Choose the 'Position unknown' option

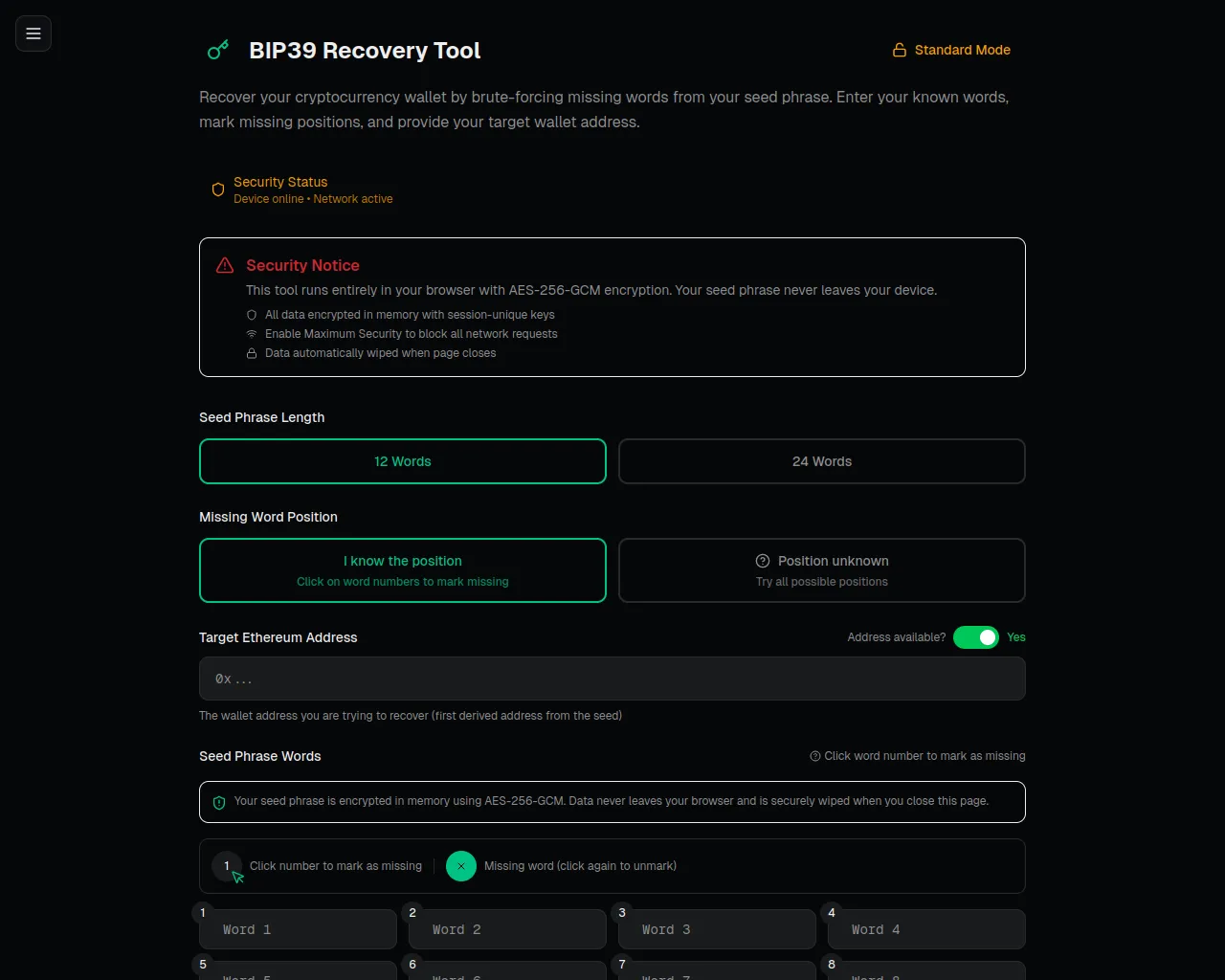coord(822,570)
